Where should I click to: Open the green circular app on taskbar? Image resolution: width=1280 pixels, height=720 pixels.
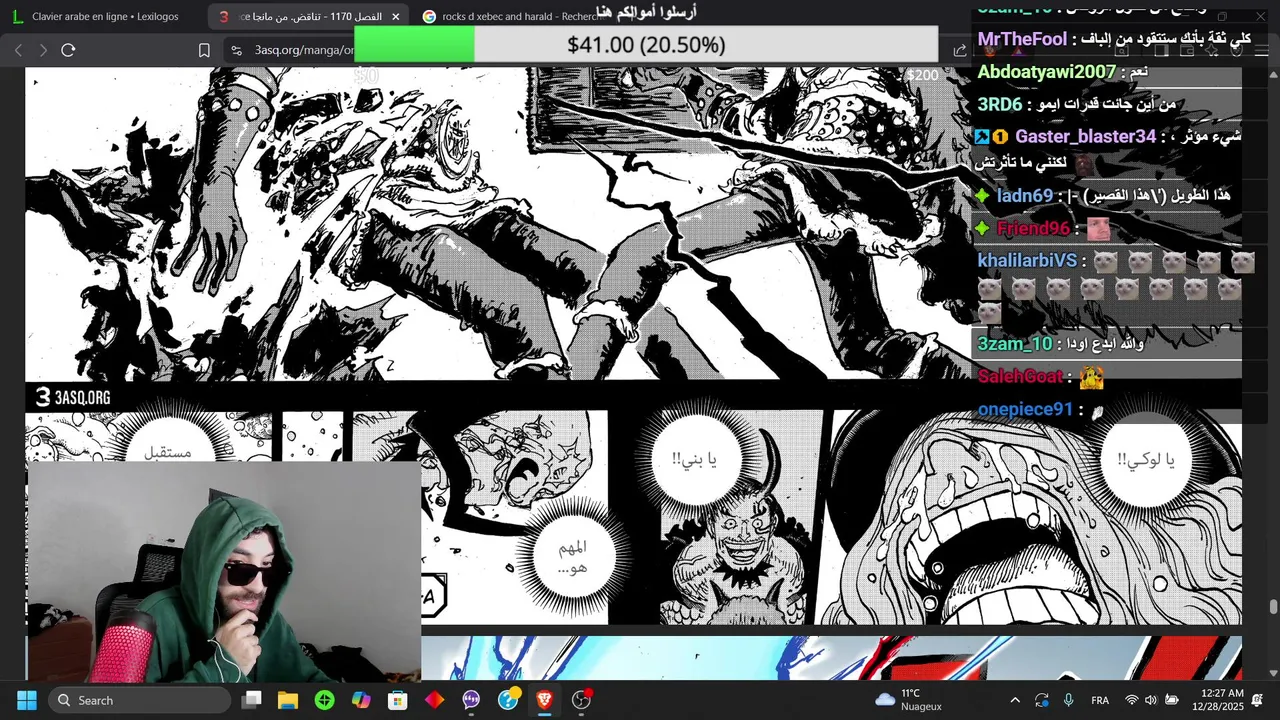324,700
